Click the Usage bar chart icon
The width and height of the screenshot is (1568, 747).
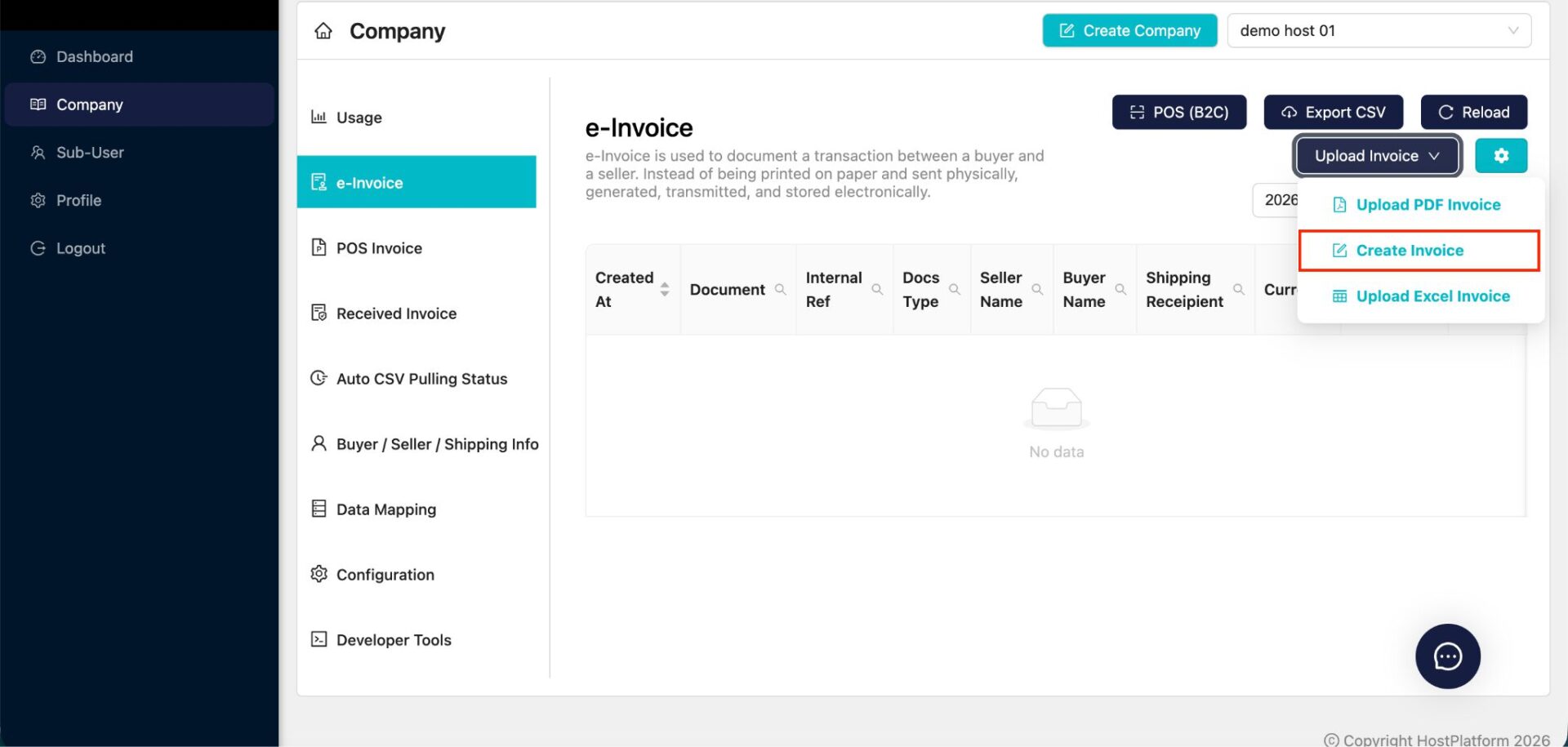tap(318, 117)
